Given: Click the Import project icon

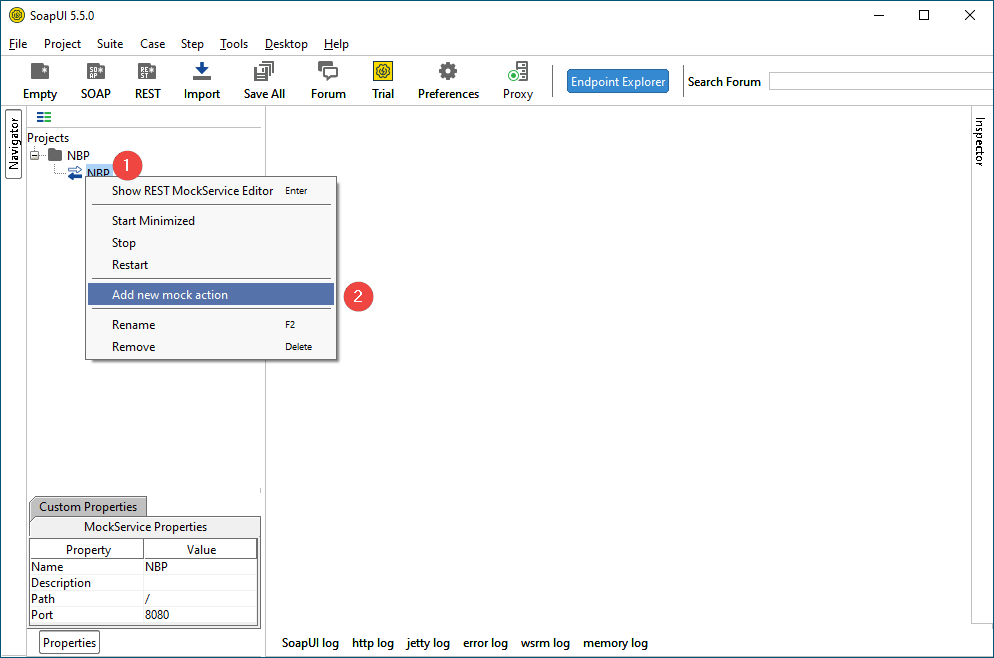Looking at the screenshot, I should (x=202, y=72).
